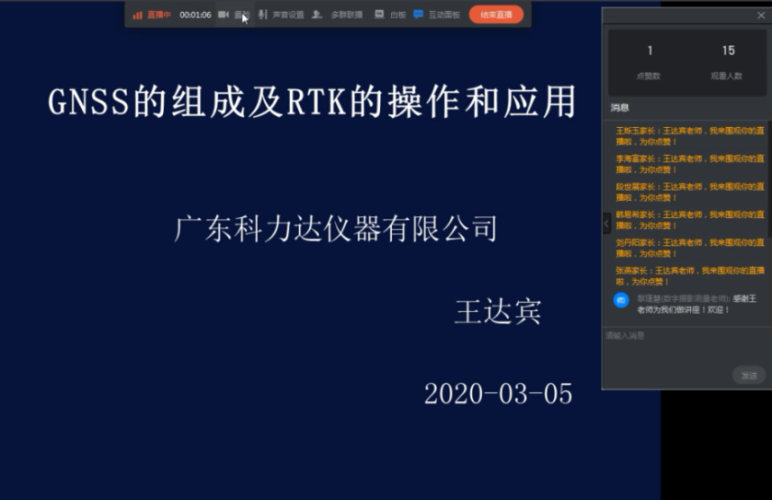Click the 声音设置 label

[x=289, y=15]
